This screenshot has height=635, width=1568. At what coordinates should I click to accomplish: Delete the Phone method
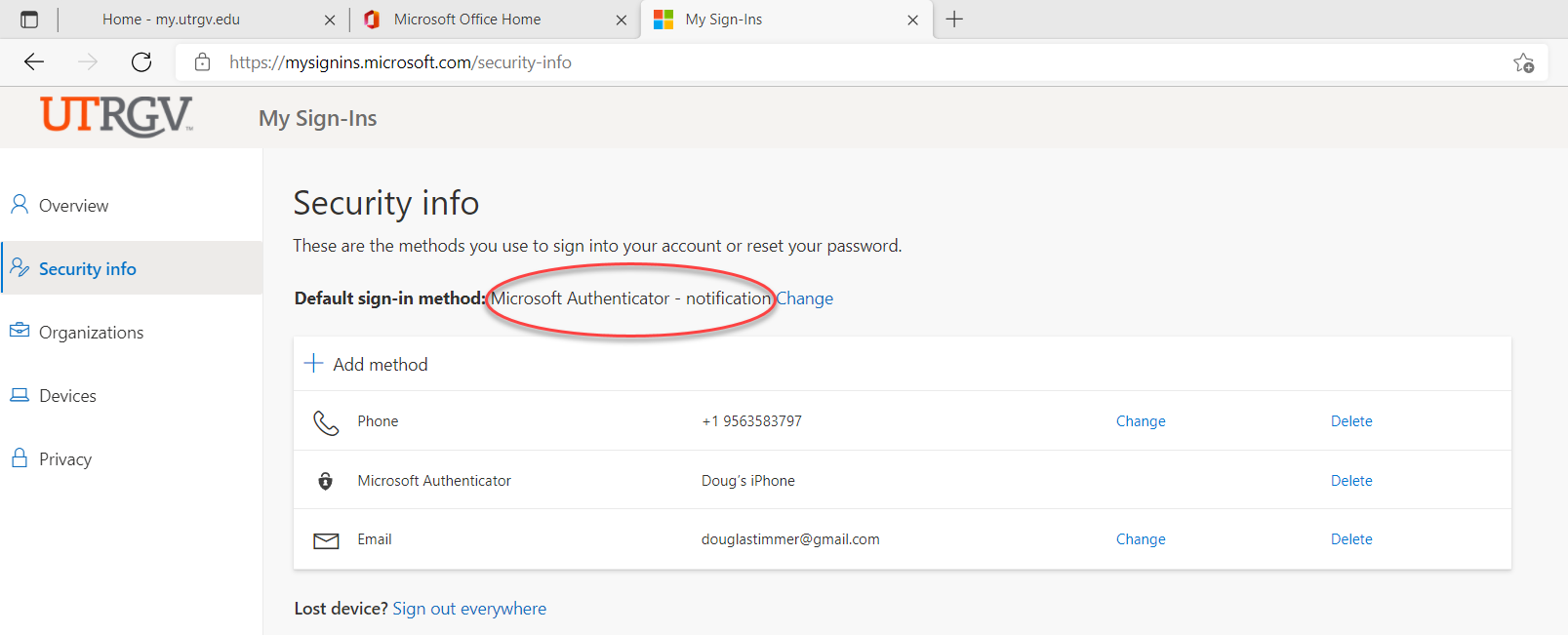point(1351,421)
